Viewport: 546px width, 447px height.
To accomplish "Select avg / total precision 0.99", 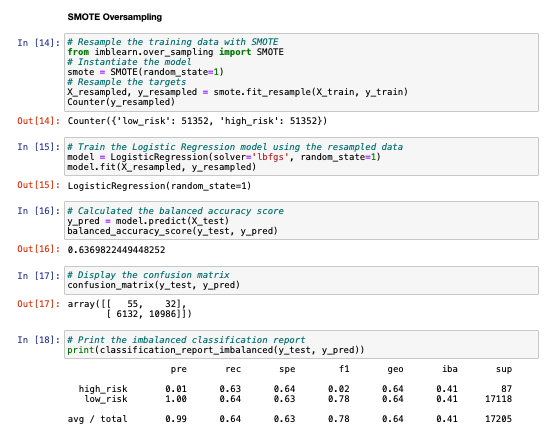I will (176, 419).
